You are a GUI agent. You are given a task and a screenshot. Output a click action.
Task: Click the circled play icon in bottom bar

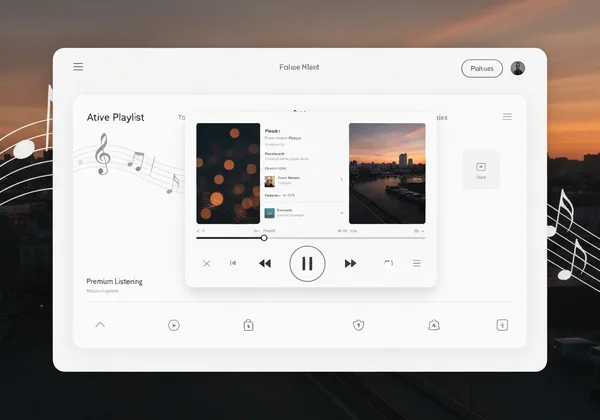point(174,325)
